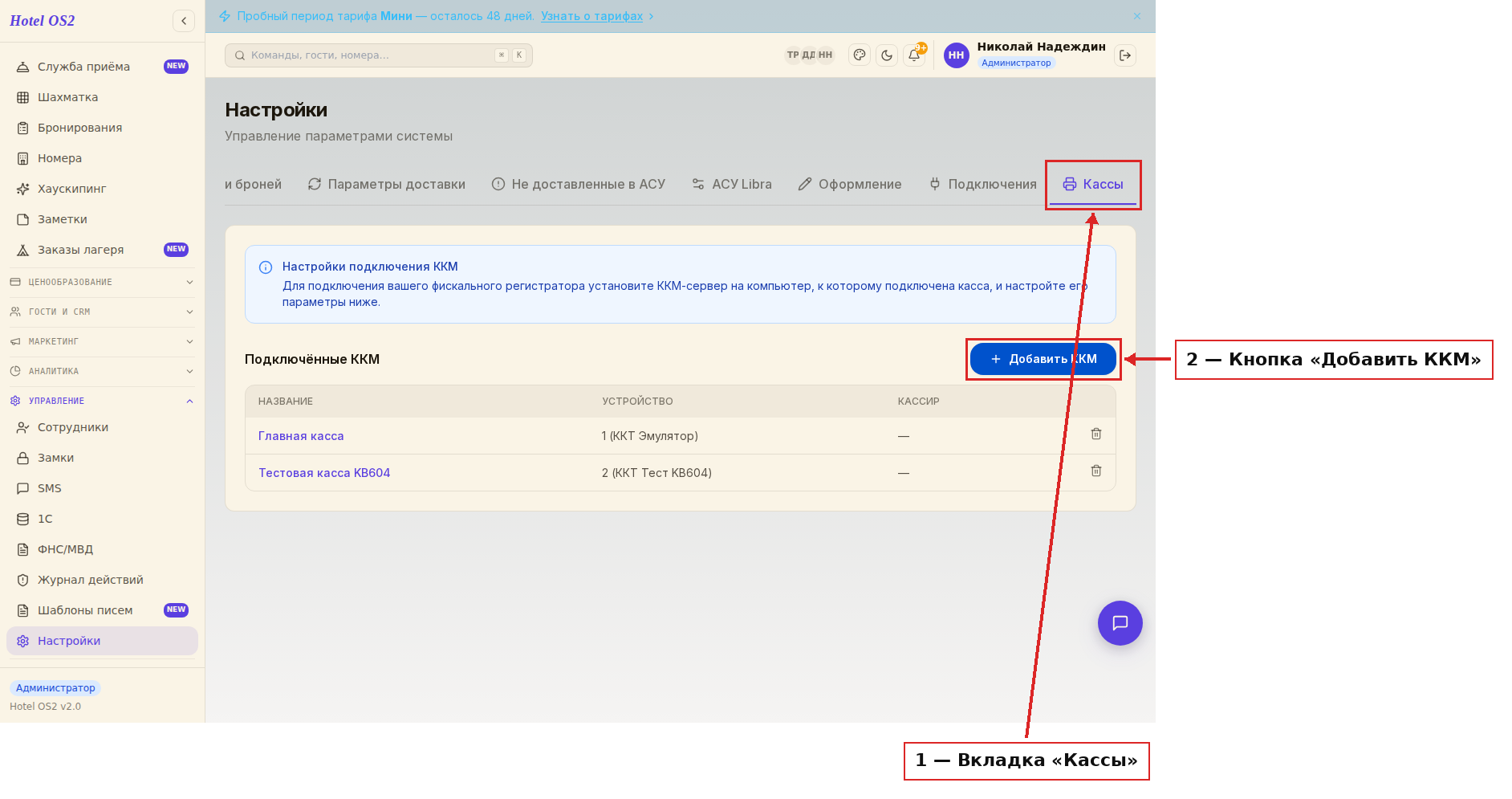Switch to Не доставленные в АСУ tab

click(x=579, y=184)
